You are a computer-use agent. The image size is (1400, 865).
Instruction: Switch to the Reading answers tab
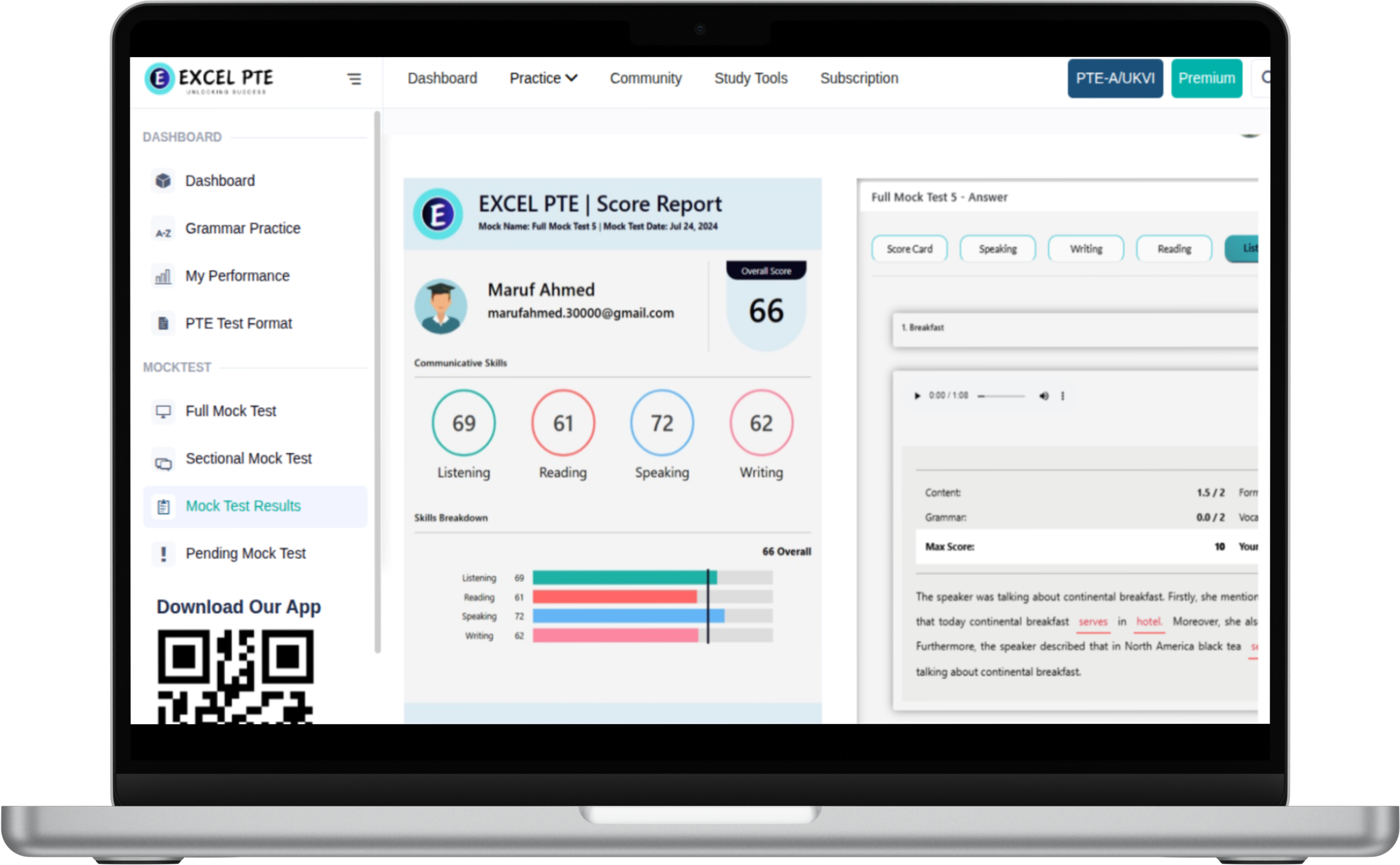(x=1174, y=249)
